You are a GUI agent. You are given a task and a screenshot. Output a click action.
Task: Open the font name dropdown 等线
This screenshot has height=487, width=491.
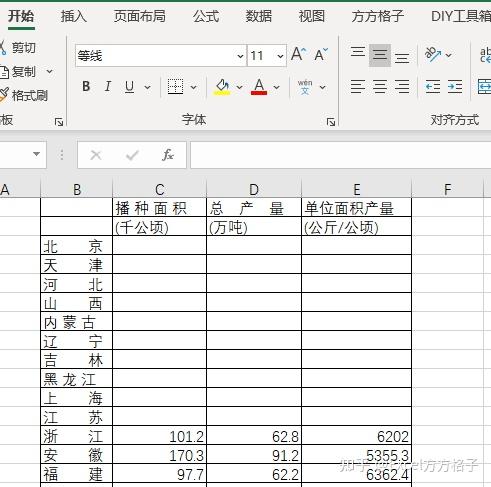(x=240, y=56)
